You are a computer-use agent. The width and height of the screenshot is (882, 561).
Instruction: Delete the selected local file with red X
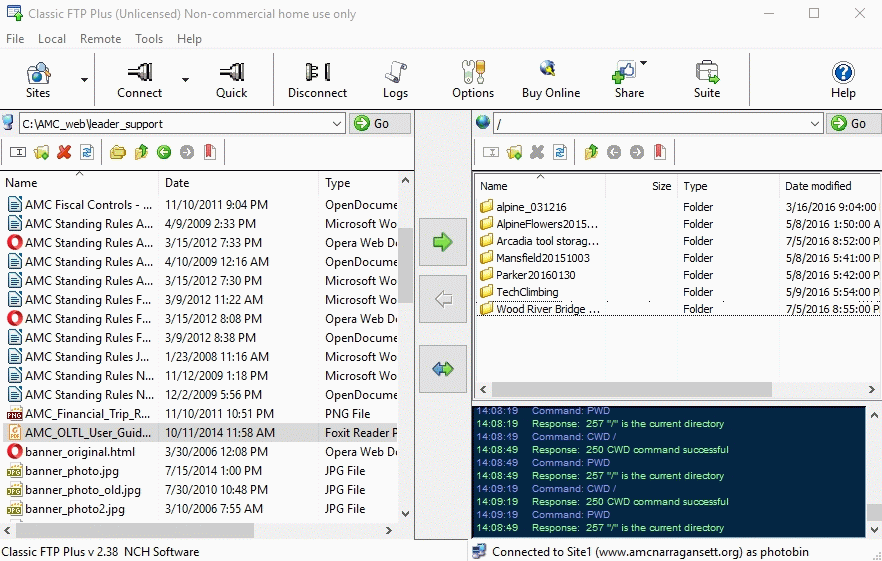tap(64, 152)
